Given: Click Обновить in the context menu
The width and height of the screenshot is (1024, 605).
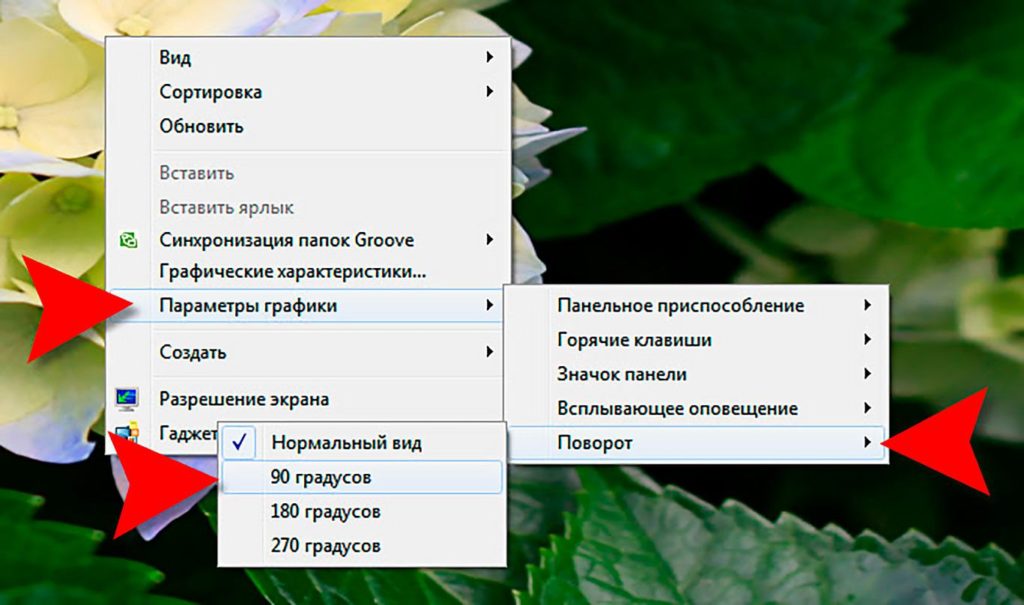Looking at the screenshot, I should coord(201,126).
